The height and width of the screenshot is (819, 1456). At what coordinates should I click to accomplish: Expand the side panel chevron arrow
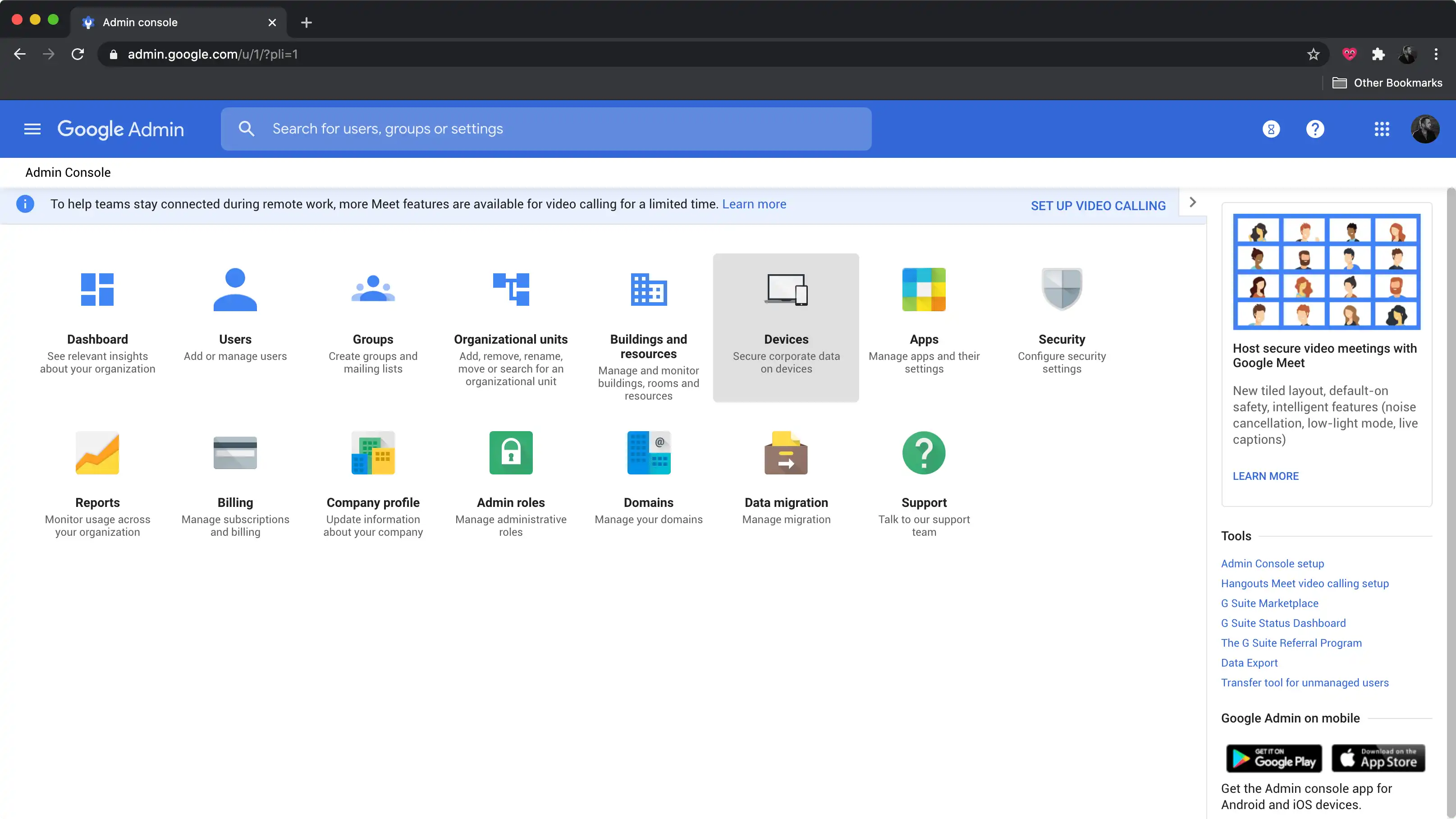pos(1193,202)
